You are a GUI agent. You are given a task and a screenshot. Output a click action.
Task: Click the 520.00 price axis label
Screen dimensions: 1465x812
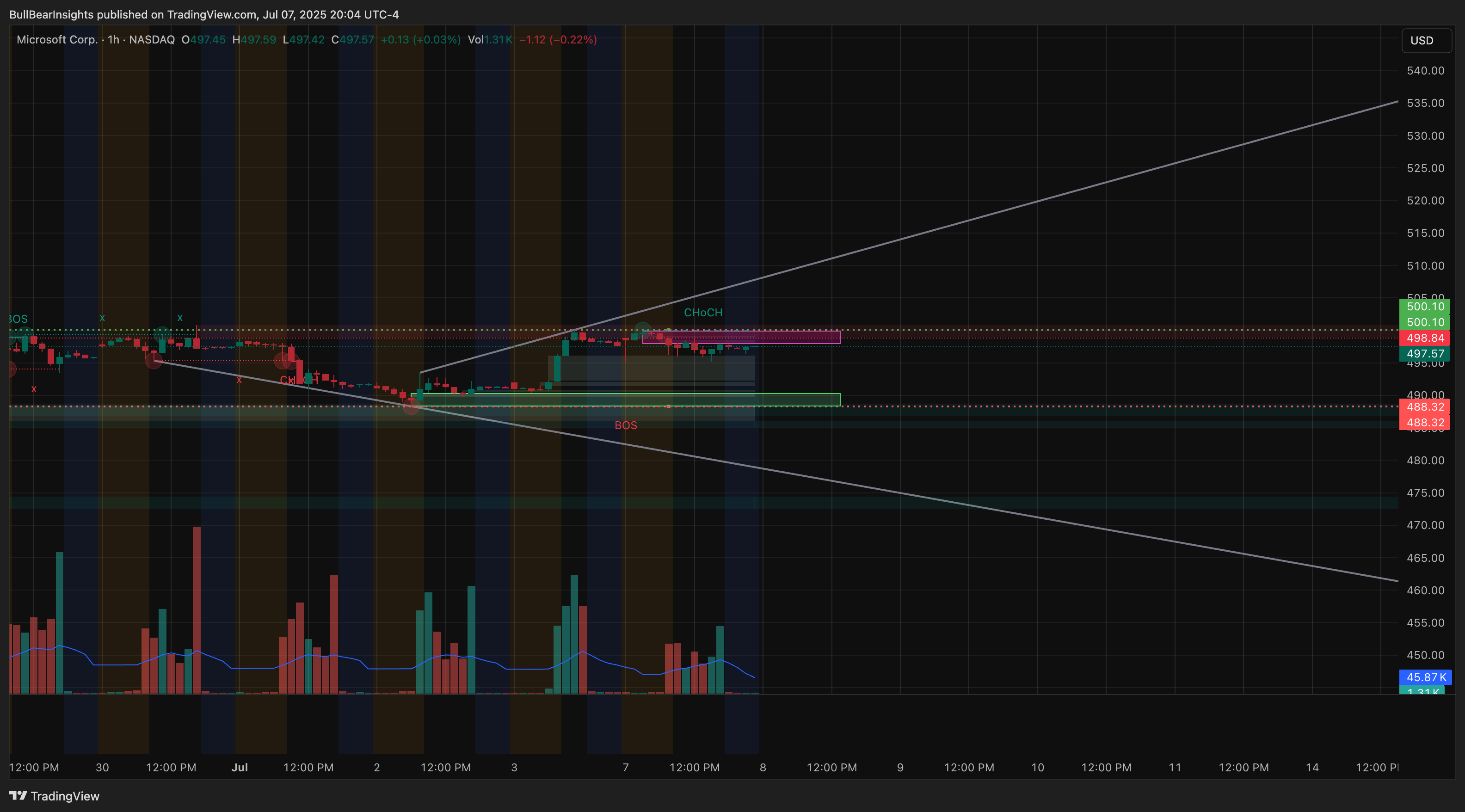point(1425,200)
